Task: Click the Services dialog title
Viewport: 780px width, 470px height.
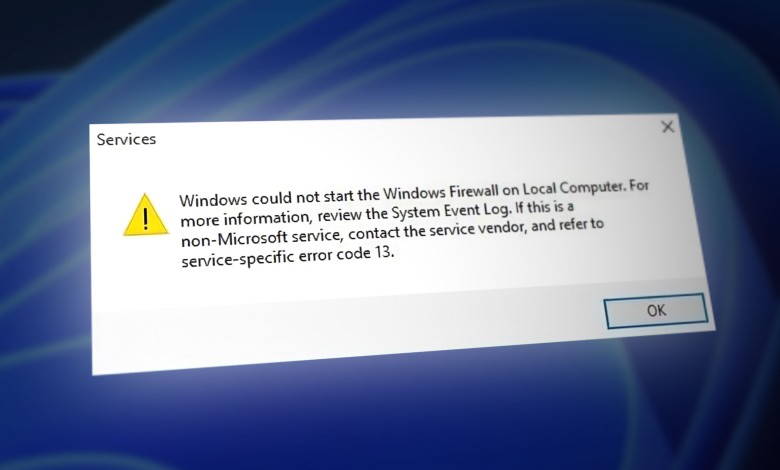Action: [x=126, y=139]
